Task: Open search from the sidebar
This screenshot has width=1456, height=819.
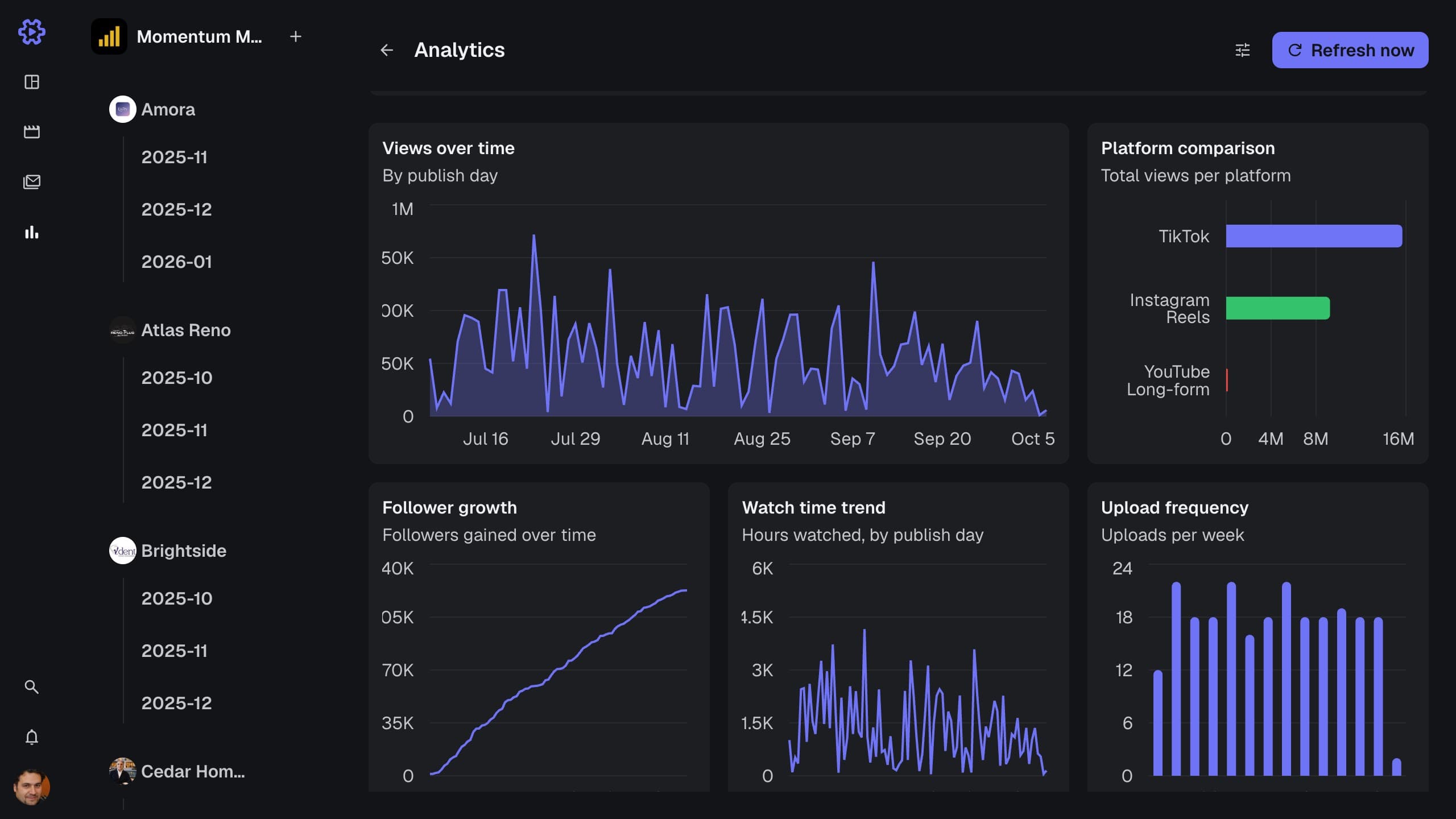Action: (32, 687)
